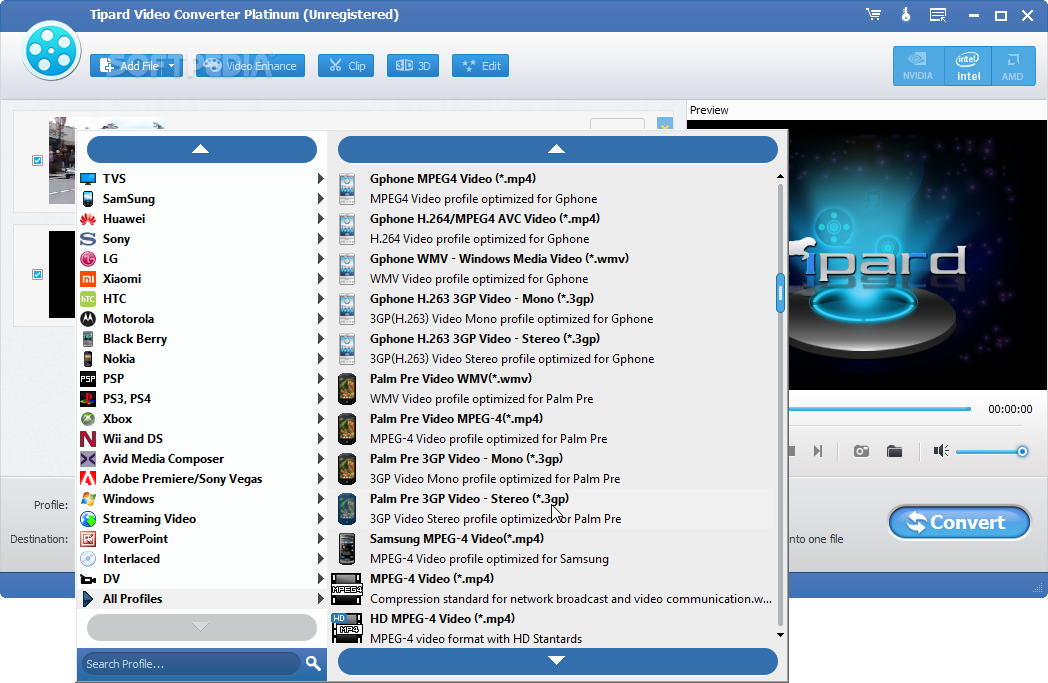Open the purchase shopping cart icon
Viewport: 1048px width, 683px height.
[x=874, y=14]
